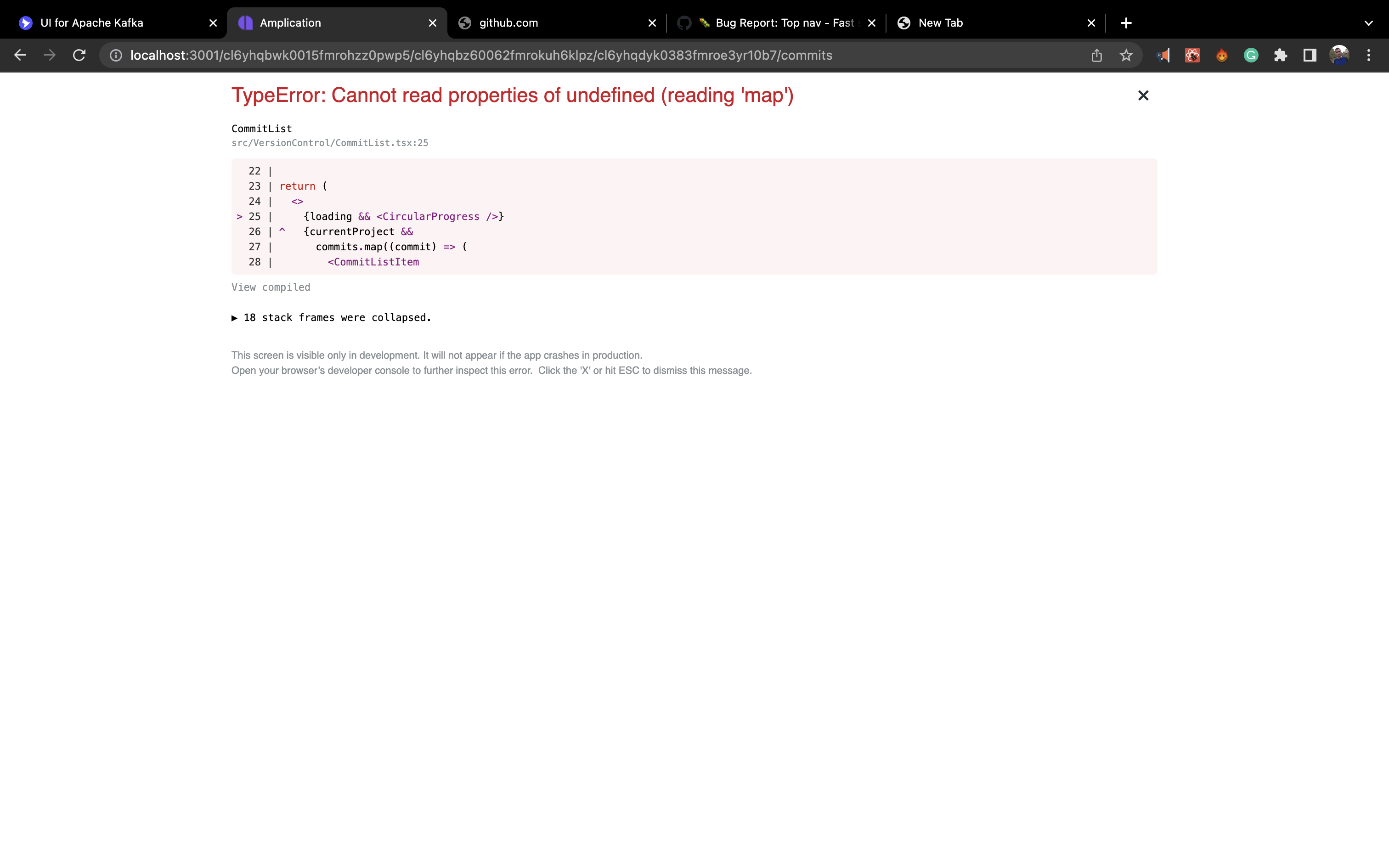The width and height of the screenshot is (1389, 868).
Task: Switch to the UI for Apache Kafka tab
Action: click(x=92, y=23)
